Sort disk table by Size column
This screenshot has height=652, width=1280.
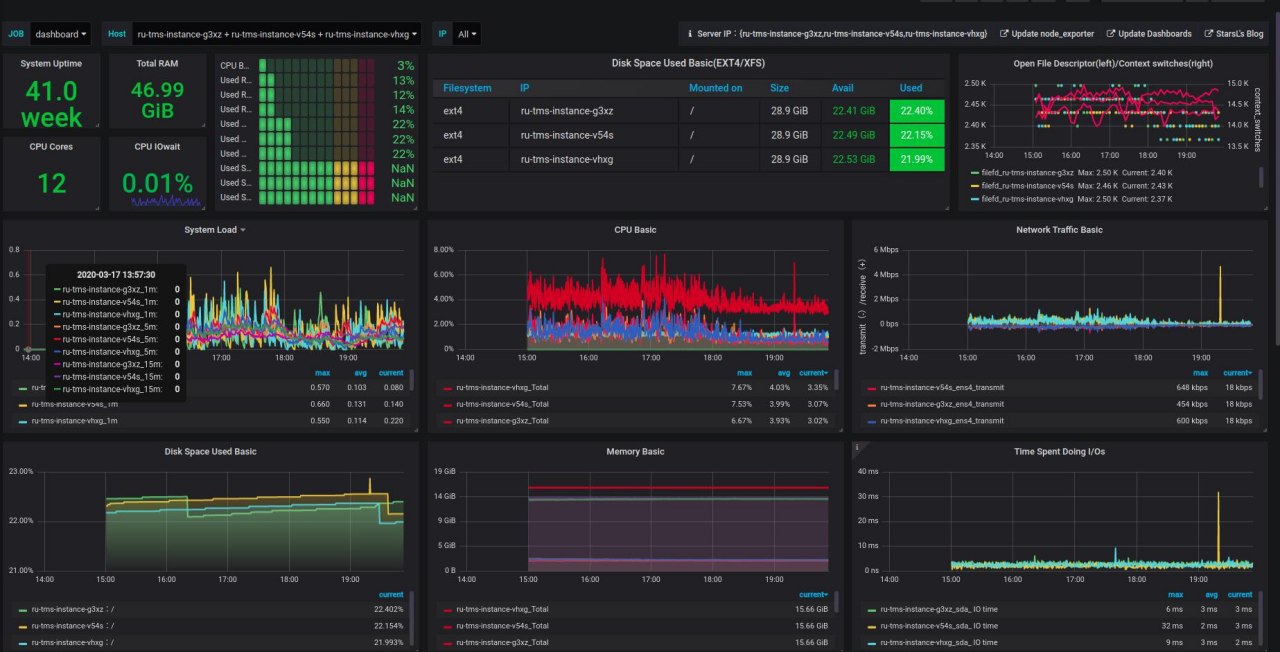[779, 88]
